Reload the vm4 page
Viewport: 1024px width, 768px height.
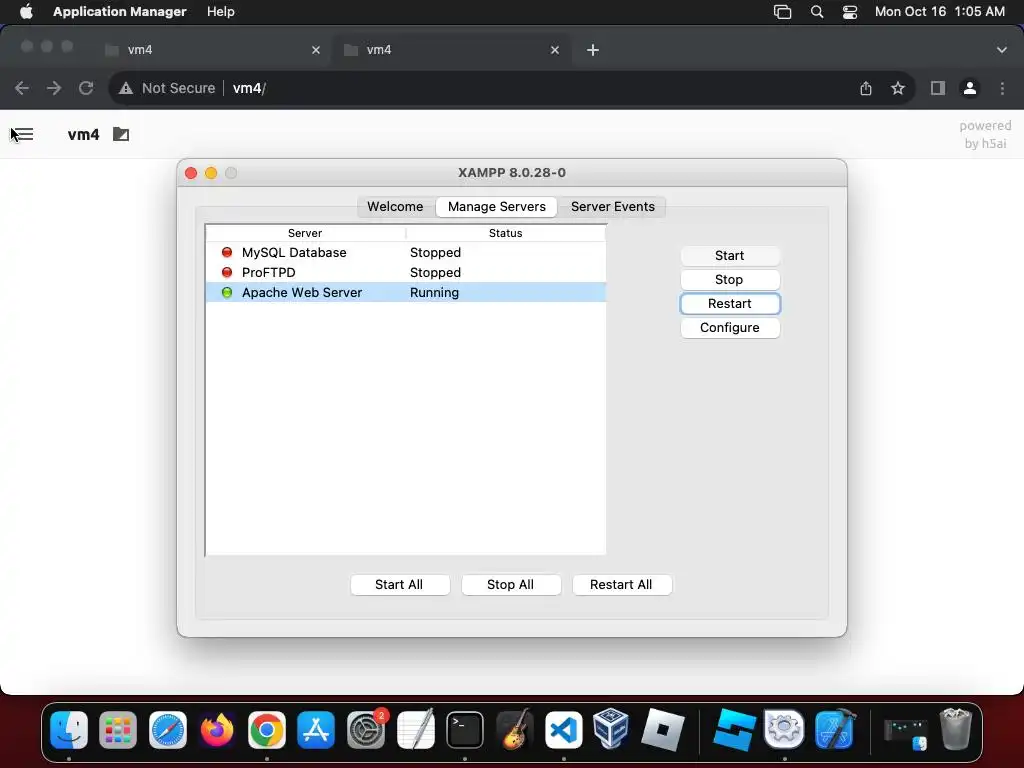86,88
